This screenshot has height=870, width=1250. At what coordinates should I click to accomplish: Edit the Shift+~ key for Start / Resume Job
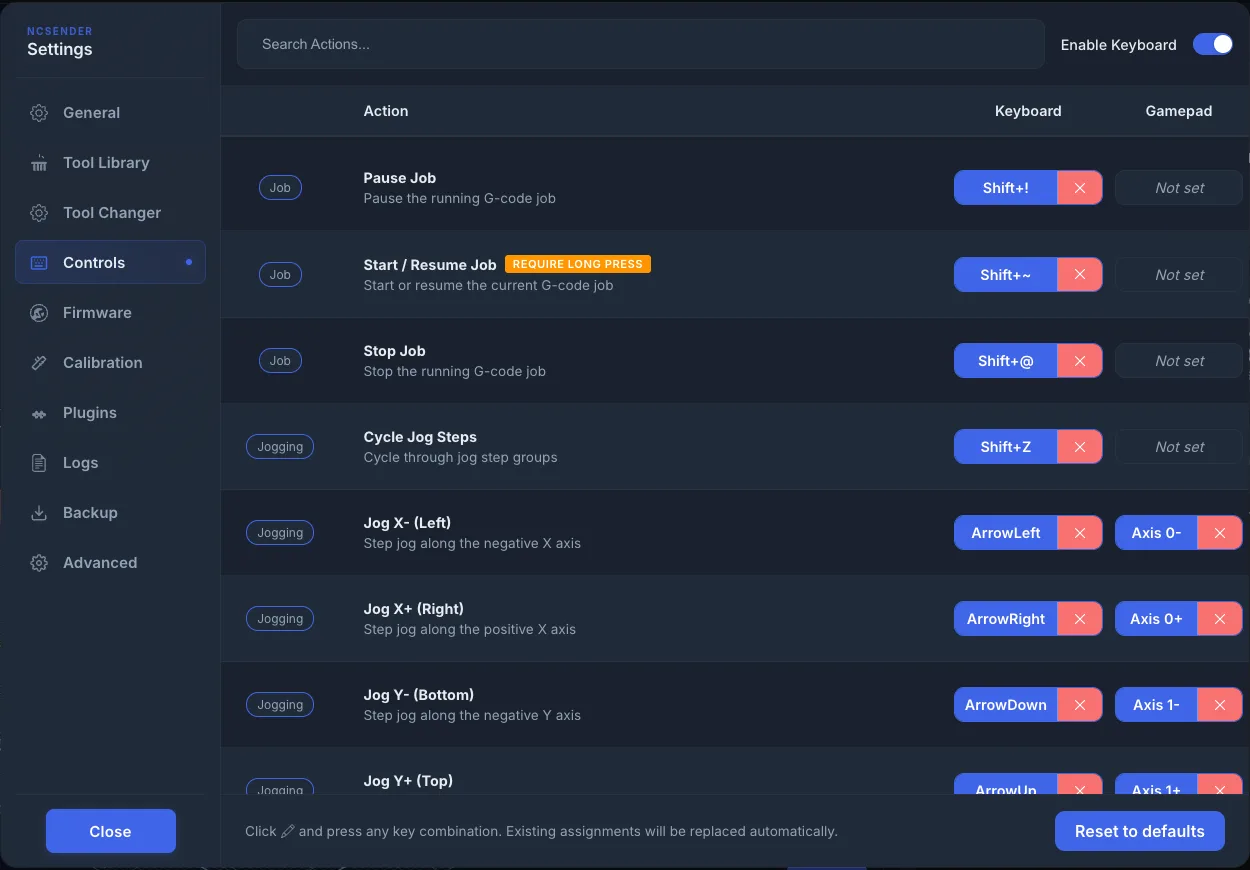(1005, 275)
